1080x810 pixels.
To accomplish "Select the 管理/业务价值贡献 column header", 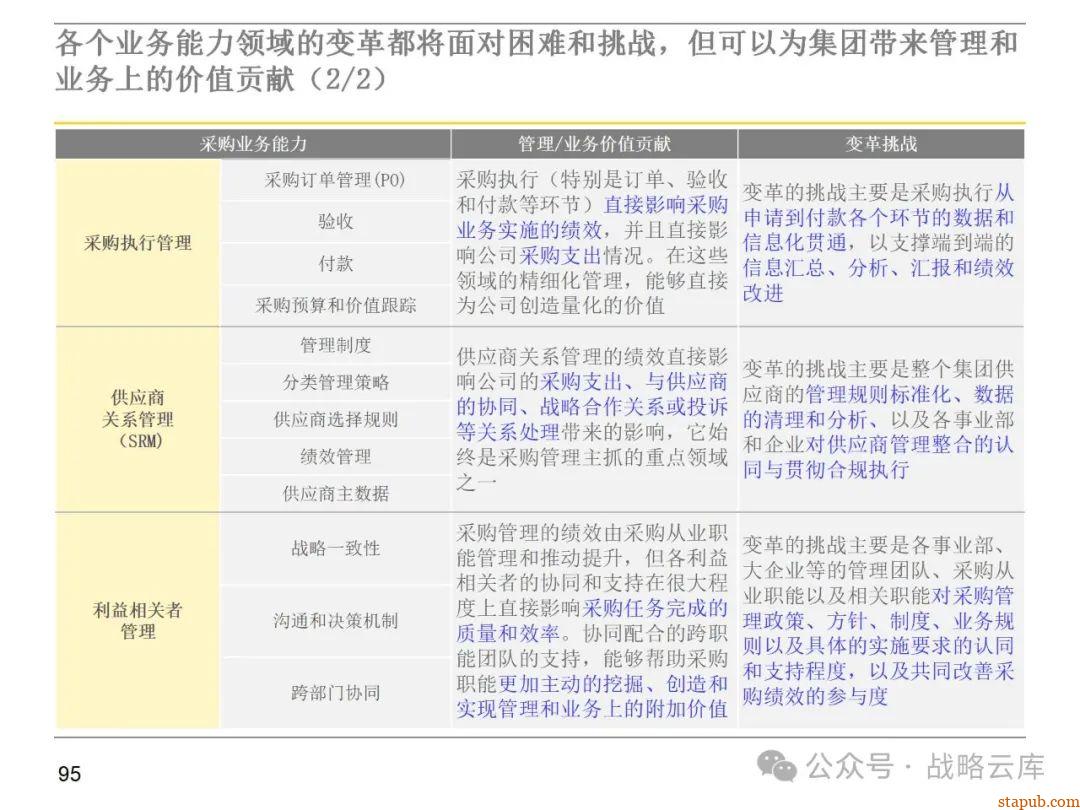I will [593, 144].
